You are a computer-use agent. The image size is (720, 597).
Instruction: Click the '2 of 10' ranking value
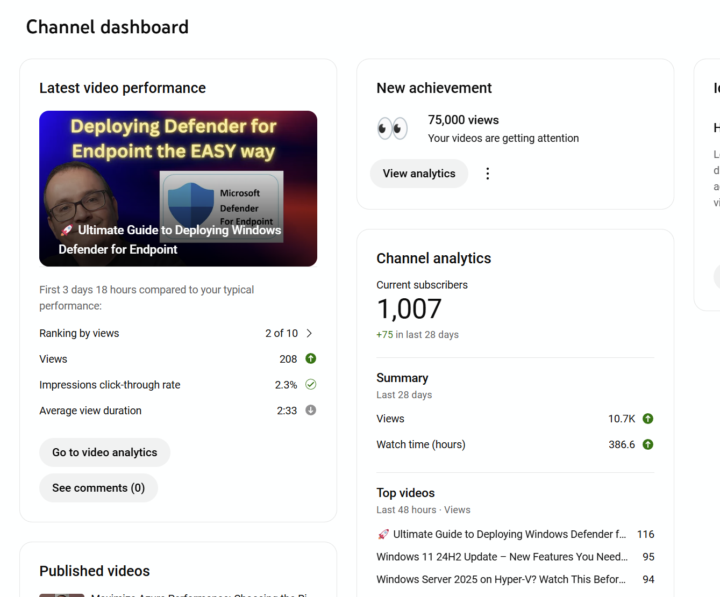pyautogui.click(x=281, y=333)
